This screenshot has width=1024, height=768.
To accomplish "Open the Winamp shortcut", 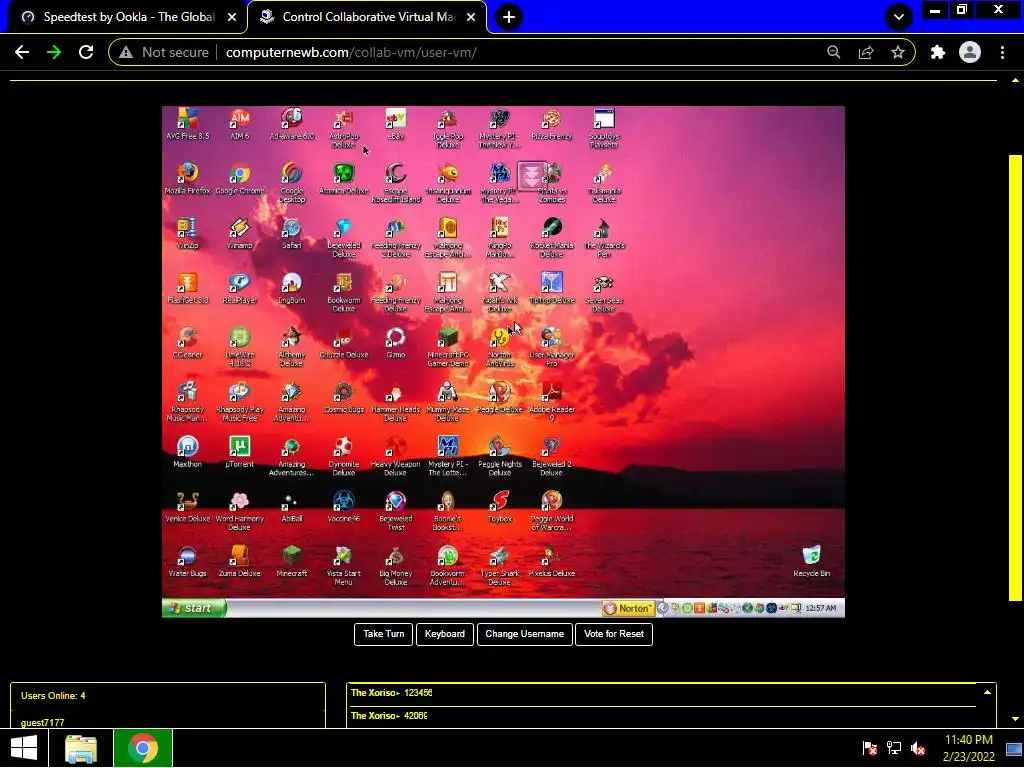I will click(x=240, y=233).
